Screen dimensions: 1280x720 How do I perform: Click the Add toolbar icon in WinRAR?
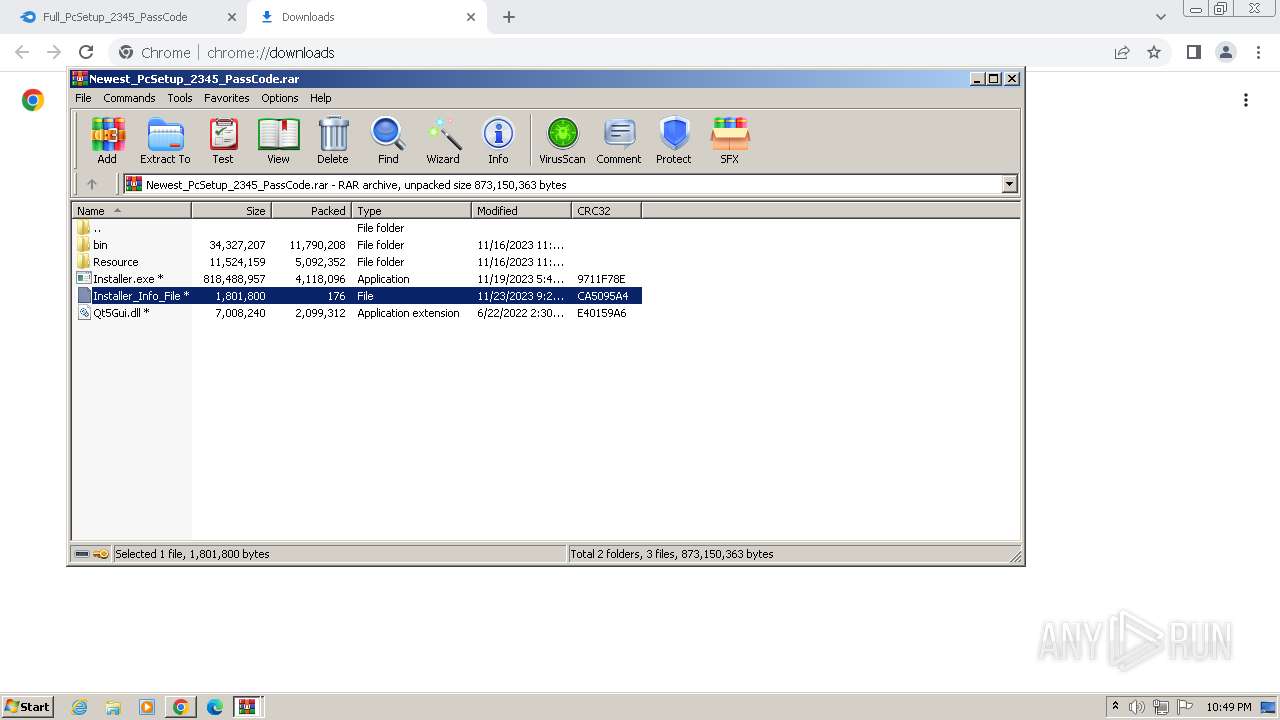(x=107, y=140)
